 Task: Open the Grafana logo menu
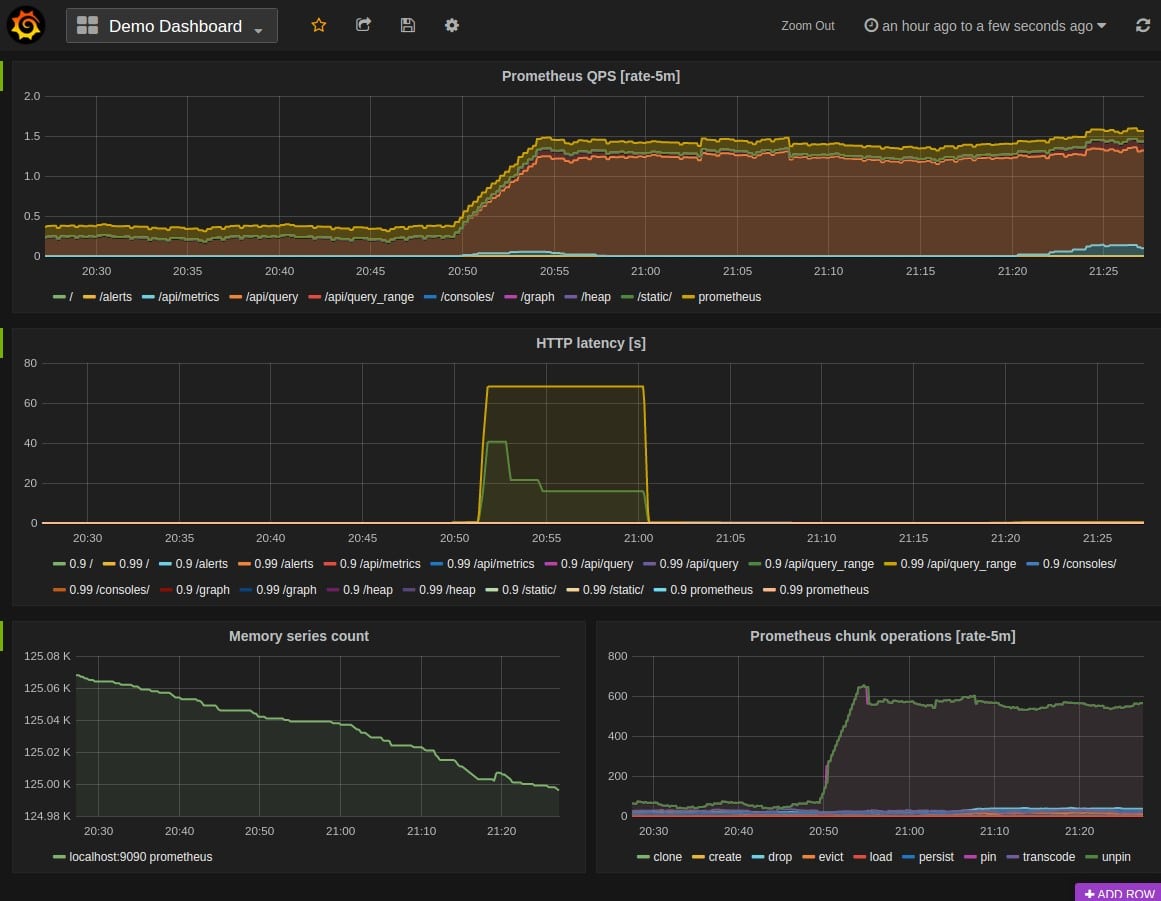tap(26, 25)
